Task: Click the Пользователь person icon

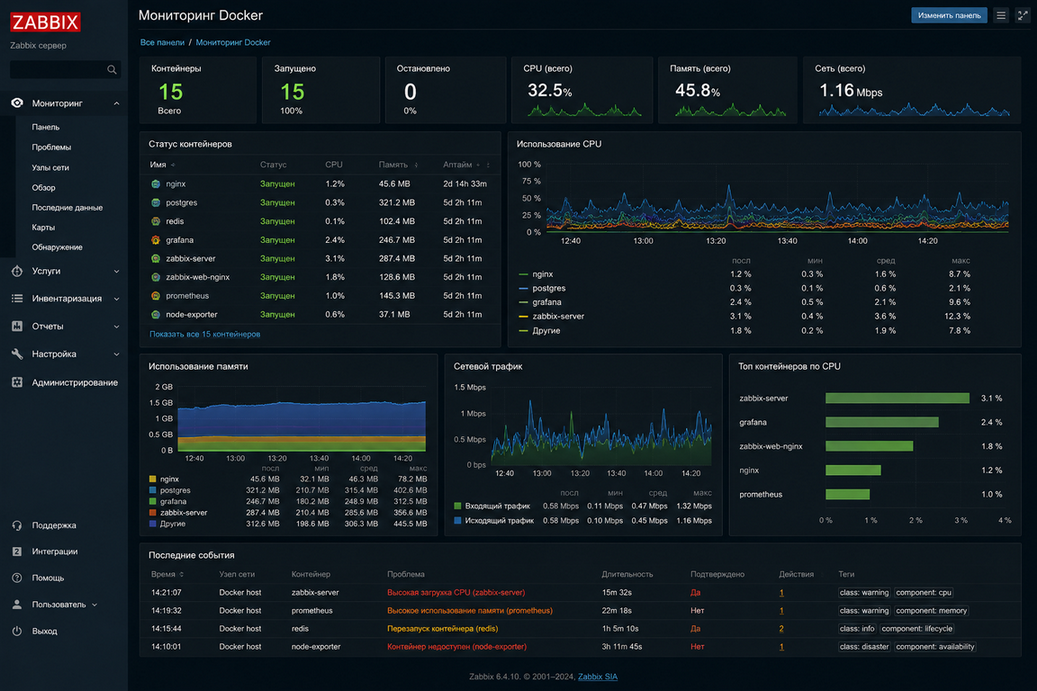Action: 17,604
